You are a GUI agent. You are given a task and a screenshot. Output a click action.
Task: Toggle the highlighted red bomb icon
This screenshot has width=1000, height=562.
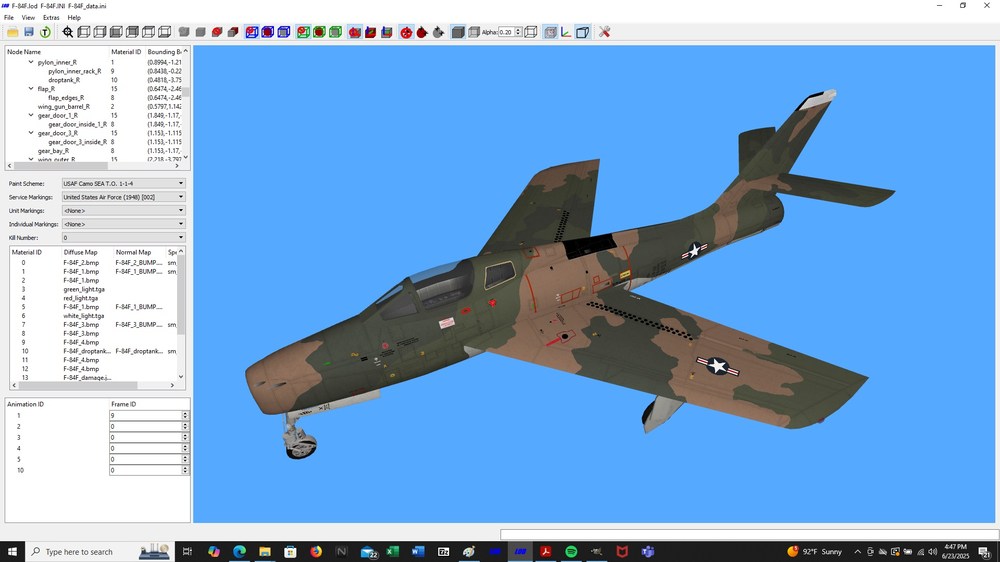406,32
